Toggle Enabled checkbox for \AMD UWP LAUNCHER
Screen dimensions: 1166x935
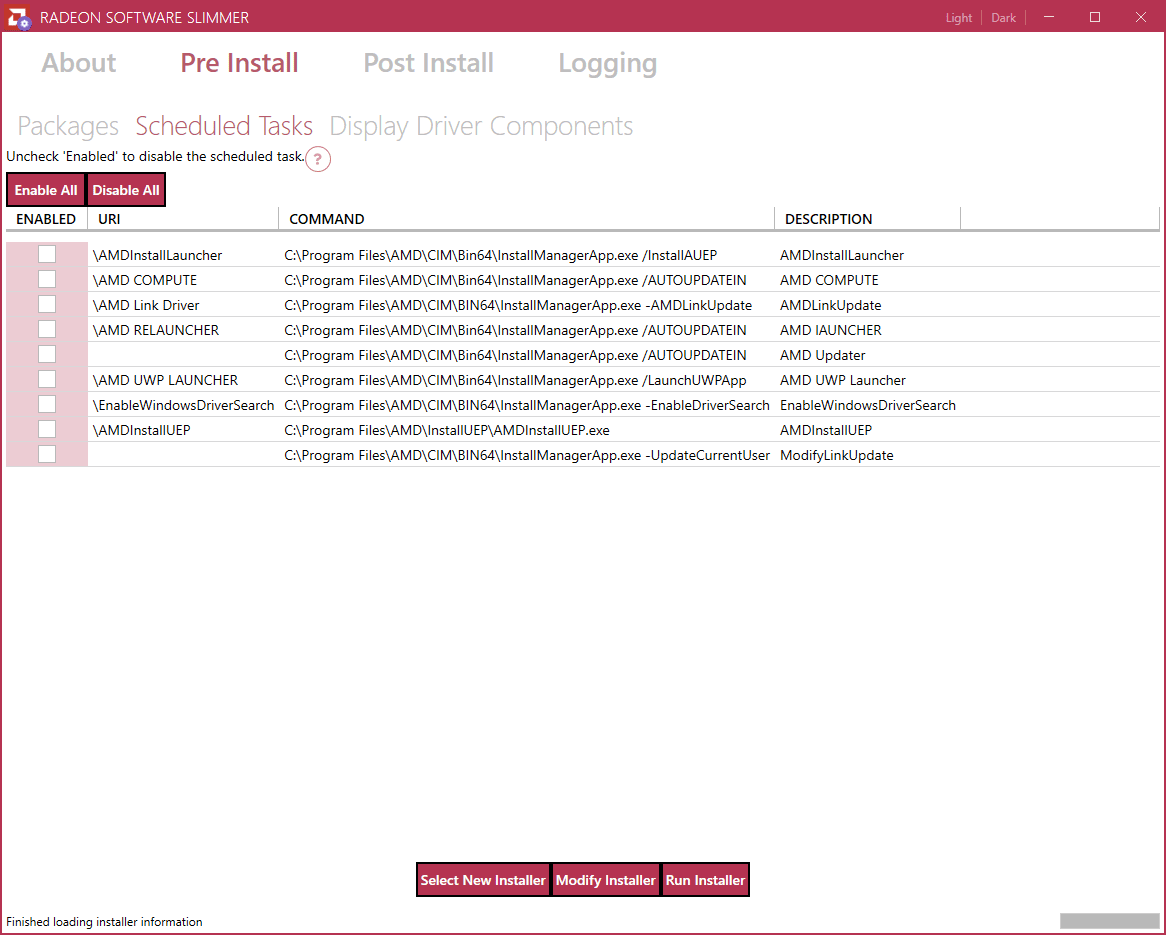[x=47, y=379]
